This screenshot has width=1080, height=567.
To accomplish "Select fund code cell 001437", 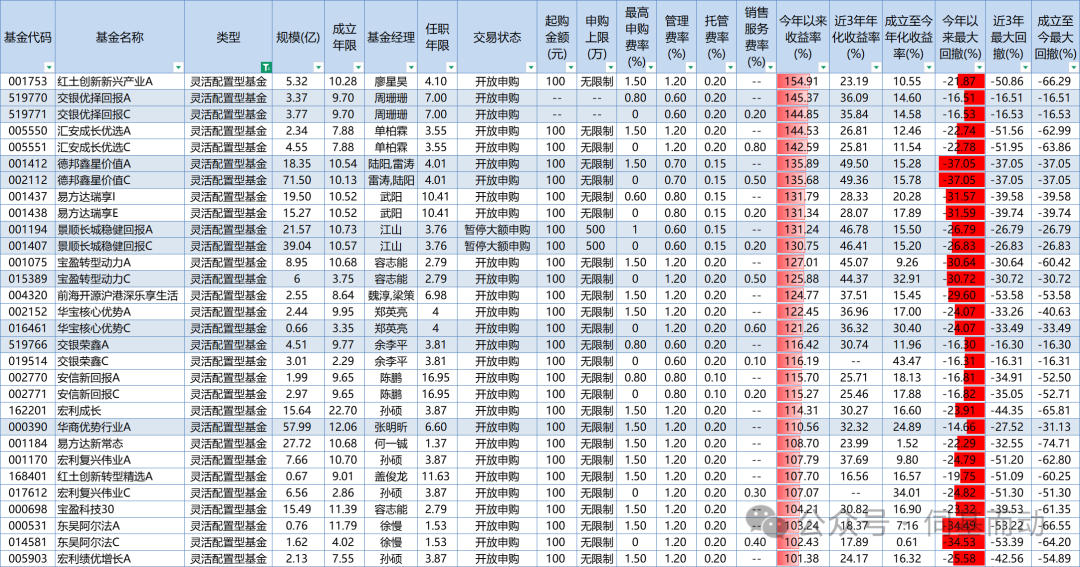I will [x=28, y=197].
